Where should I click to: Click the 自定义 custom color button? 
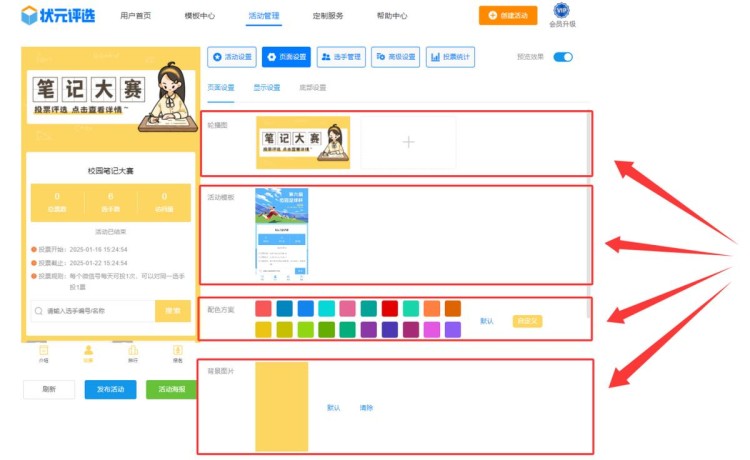coord(527,321)
